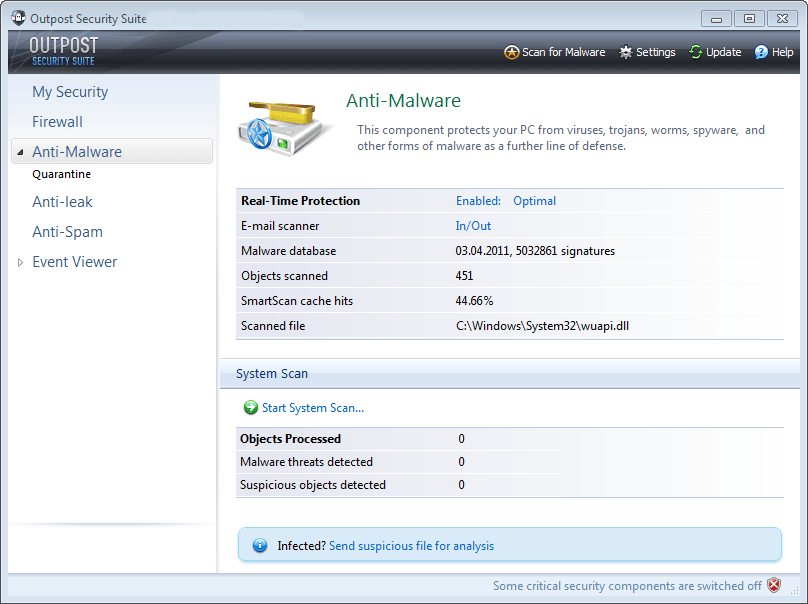
Task: Click the Outpost Security Suite logo banner
Action: [63, 52]
